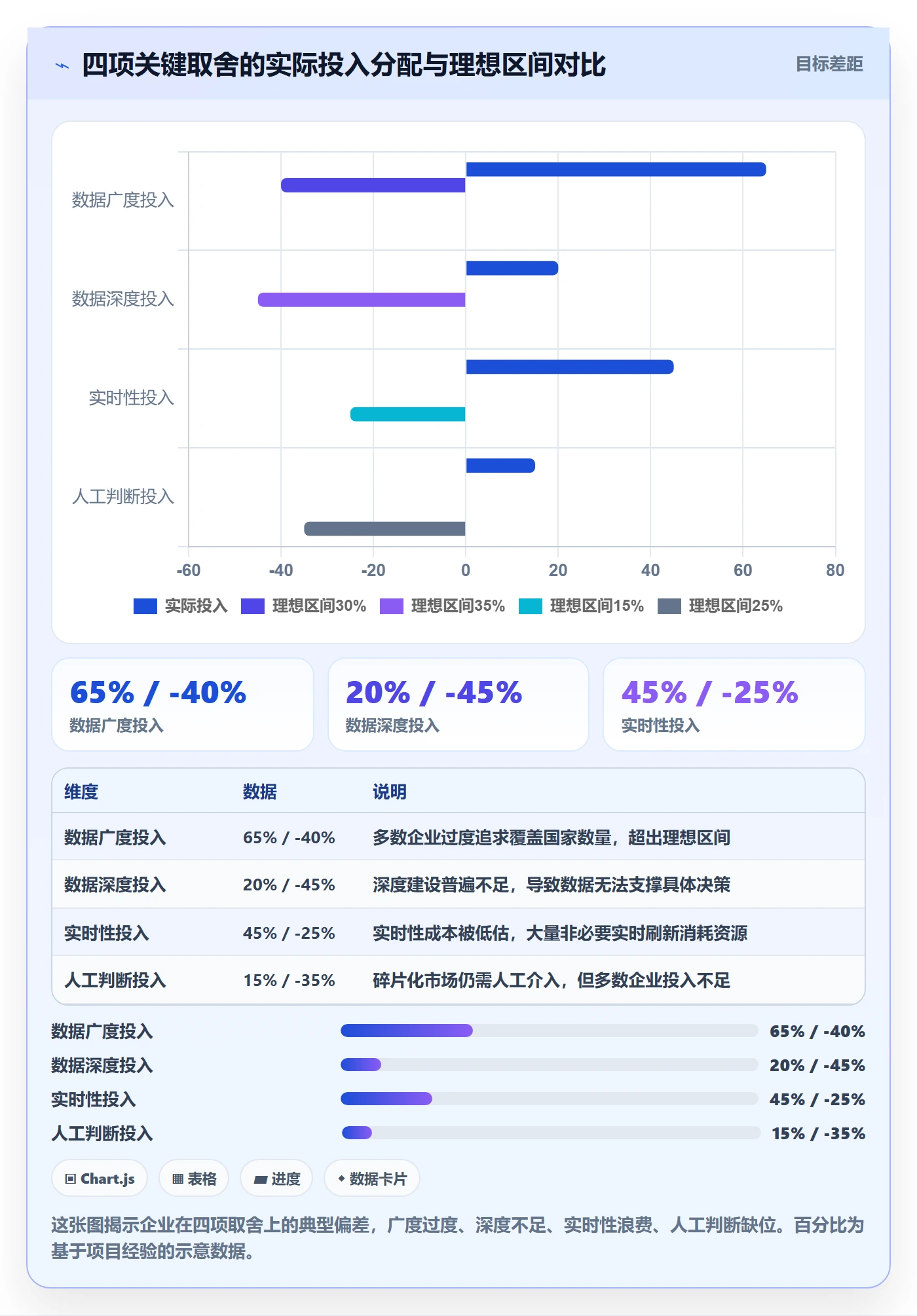Select the 进度 tag chip

[x=276, y=1179]
